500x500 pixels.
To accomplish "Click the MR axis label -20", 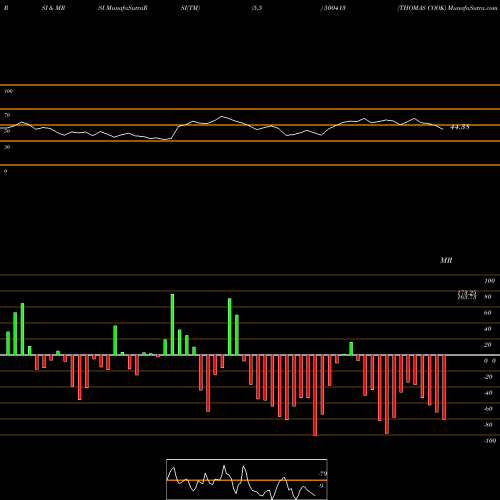I will click(488, 377).
